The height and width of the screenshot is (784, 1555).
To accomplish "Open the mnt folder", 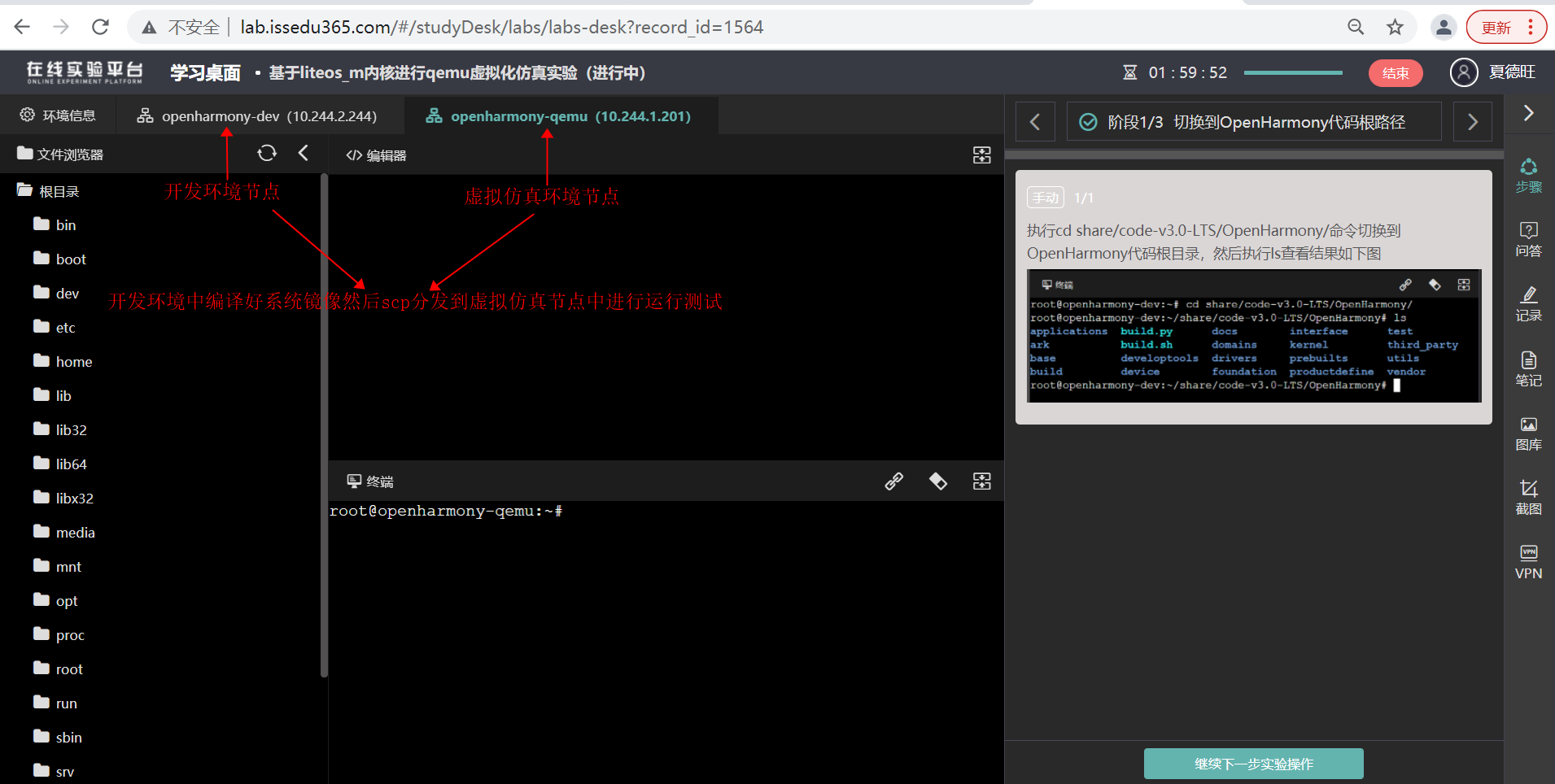I will click(58, 567).
